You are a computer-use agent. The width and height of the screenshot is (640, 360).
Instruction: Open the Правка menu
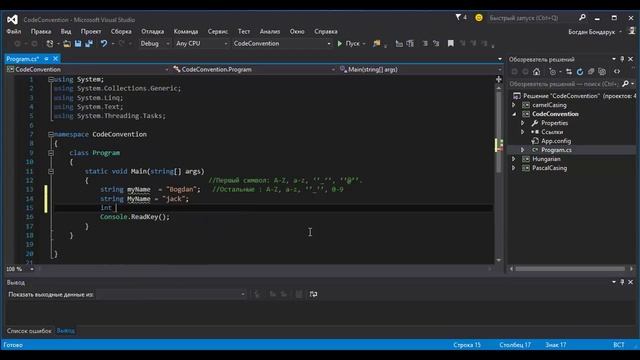(41, 31)
